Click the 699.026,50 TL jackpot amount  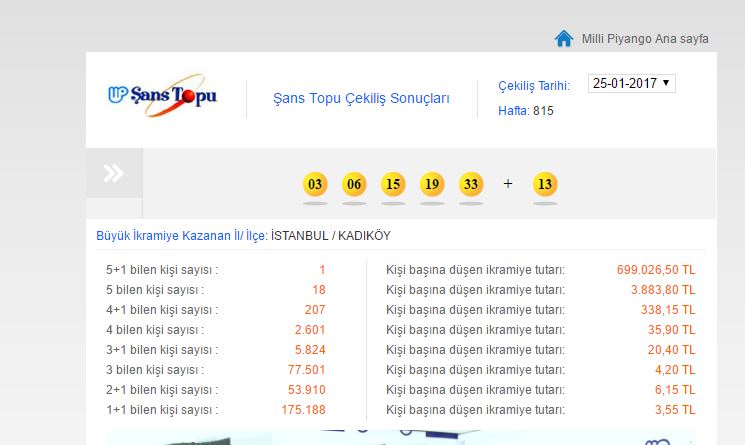pyautogui.click(x=656, y=270)
